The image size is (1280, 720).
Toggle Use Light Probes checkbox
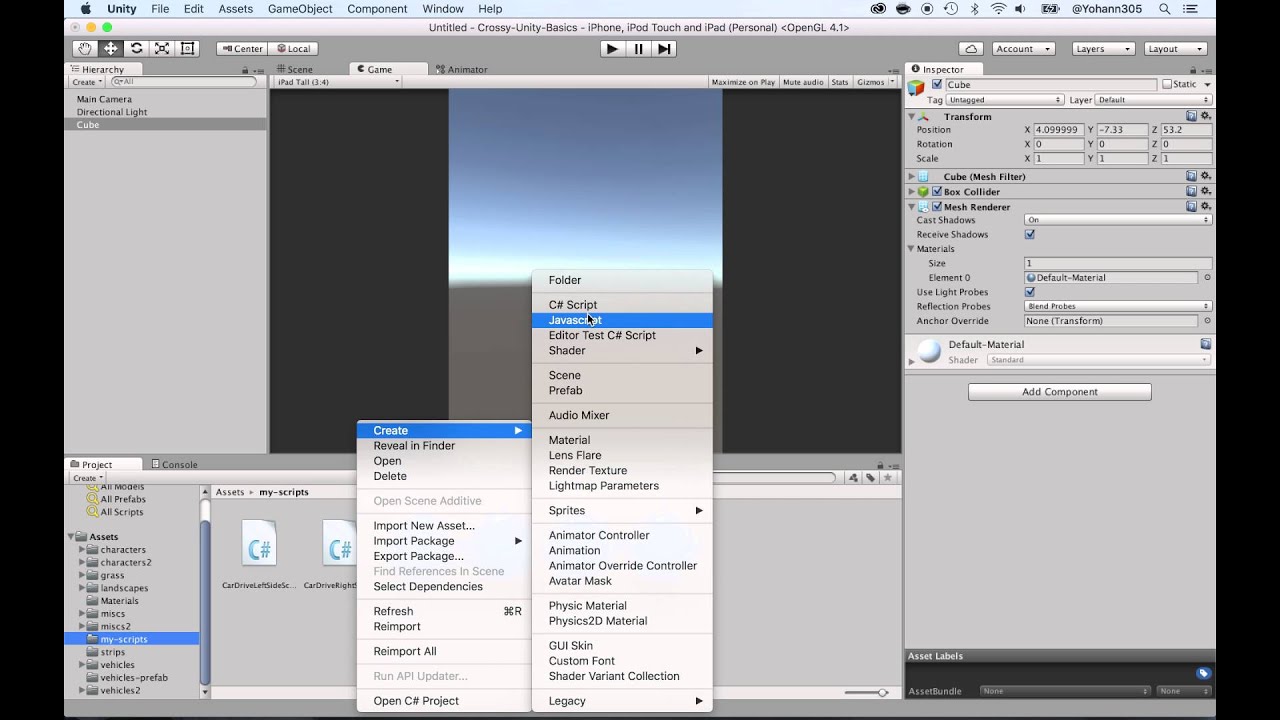1030,292
